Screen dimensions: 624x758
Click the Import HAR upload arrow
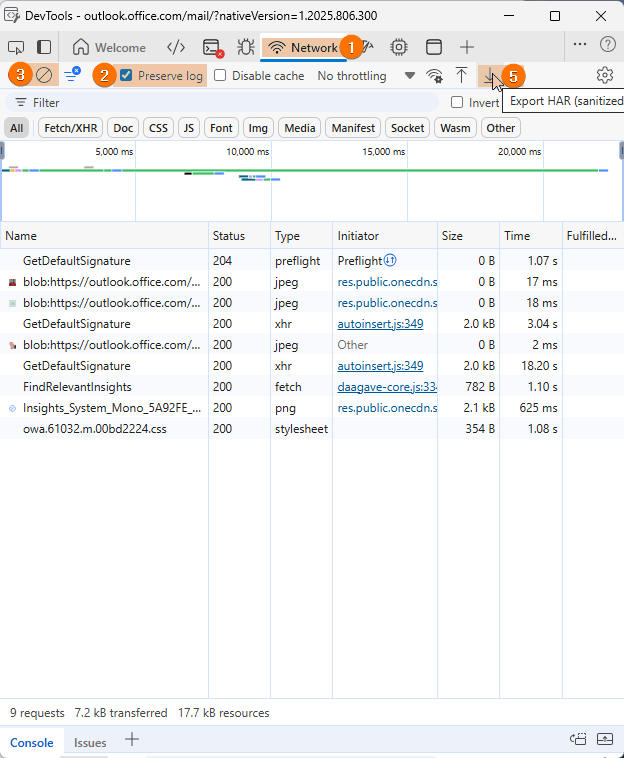(461, 75)
